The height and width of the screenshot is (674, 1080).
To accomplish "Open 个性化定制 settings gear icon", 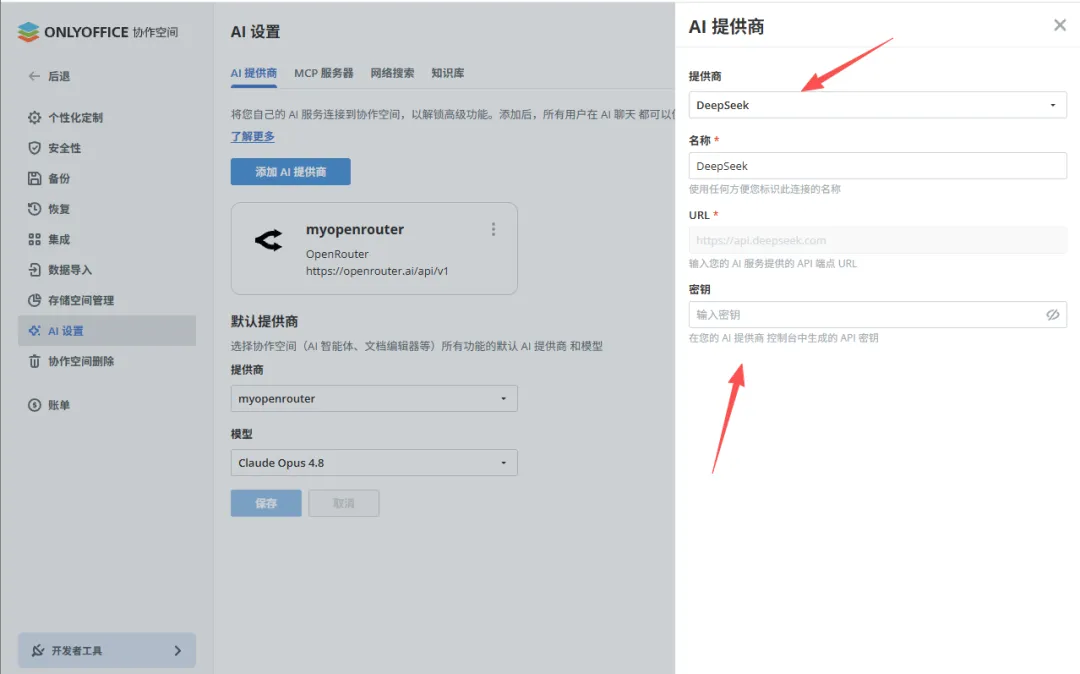I will pyautogui.click(x=34, y=117).
